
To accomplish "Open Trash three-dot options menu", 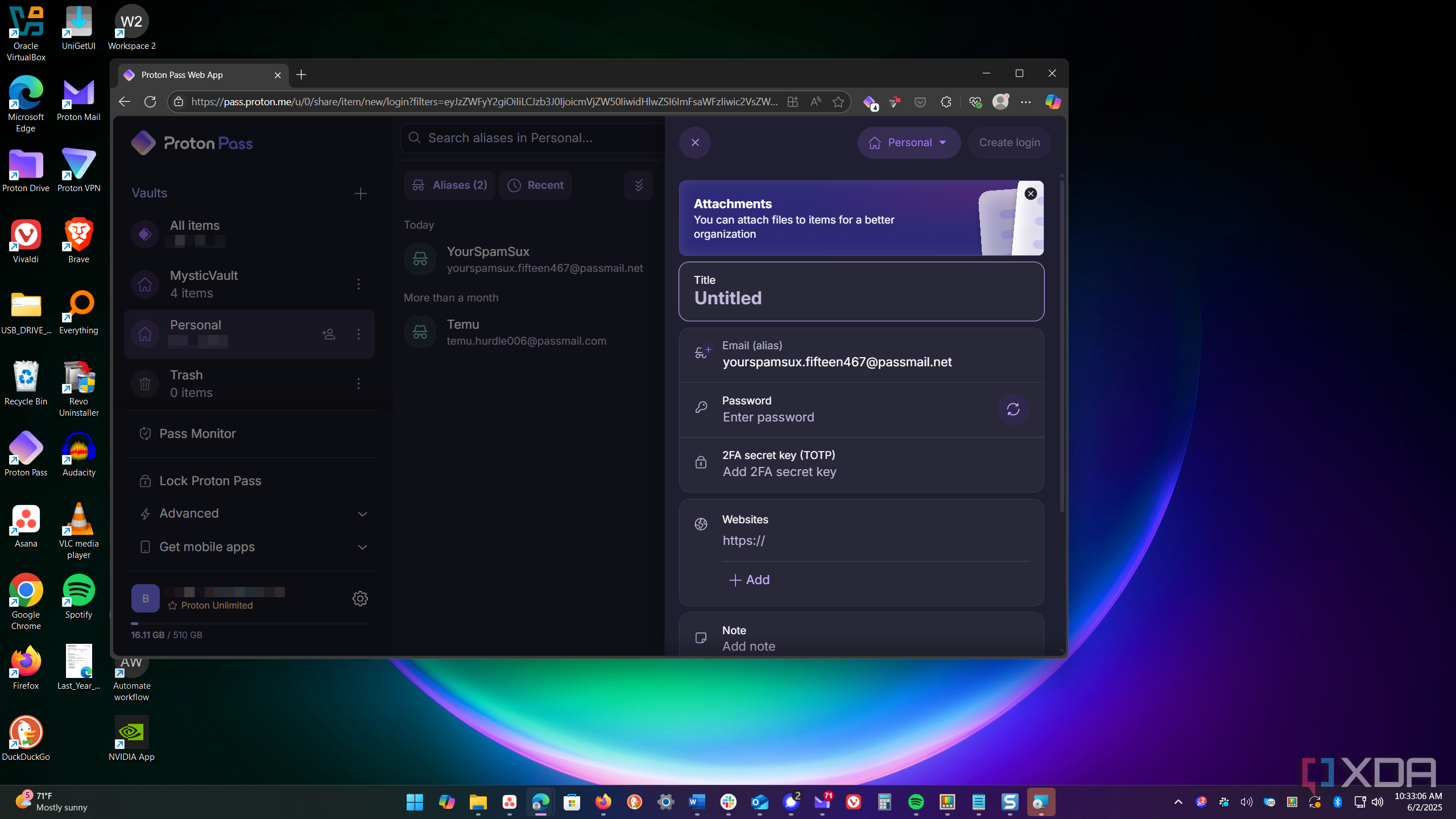I will [358, 383].
